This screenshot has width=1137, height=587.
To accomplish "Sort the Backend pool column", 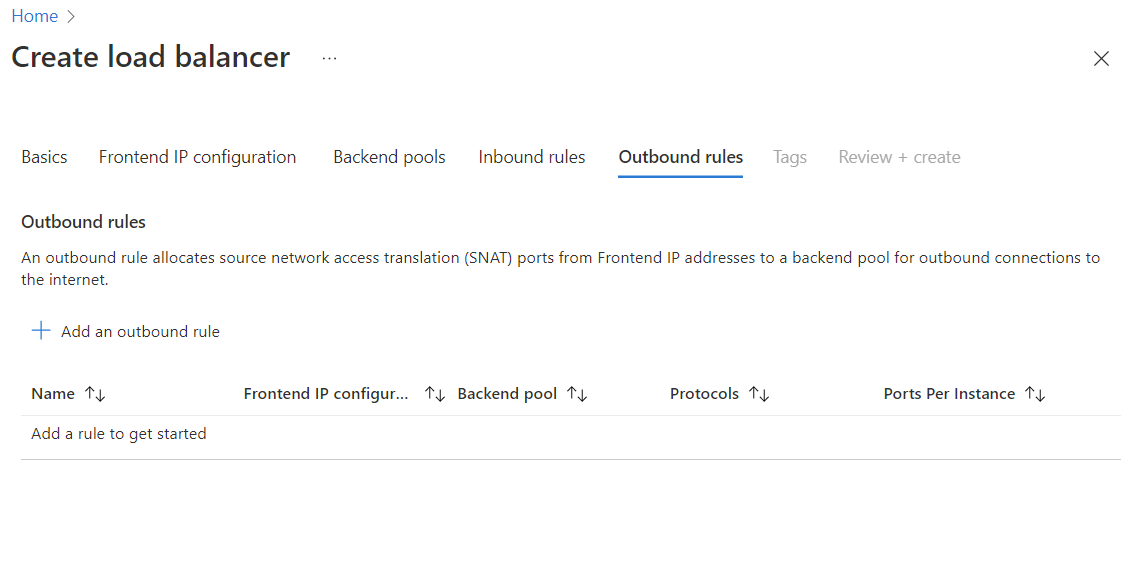I will pos(578,393).
